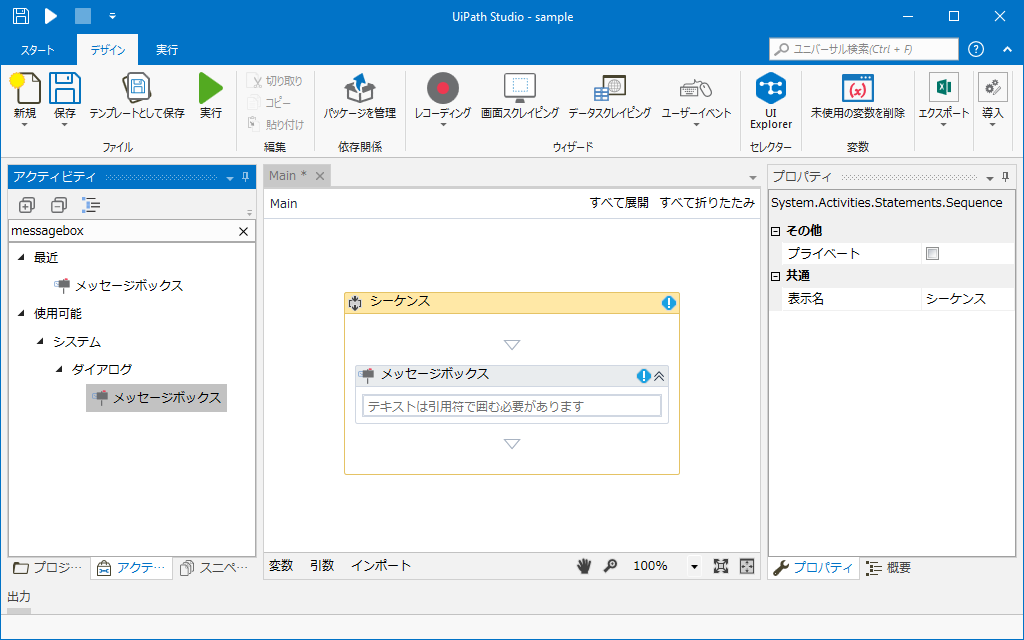1024x640 pixels.
Task: Open the 100% zoom dropdown
Action: tap(694, 567)
